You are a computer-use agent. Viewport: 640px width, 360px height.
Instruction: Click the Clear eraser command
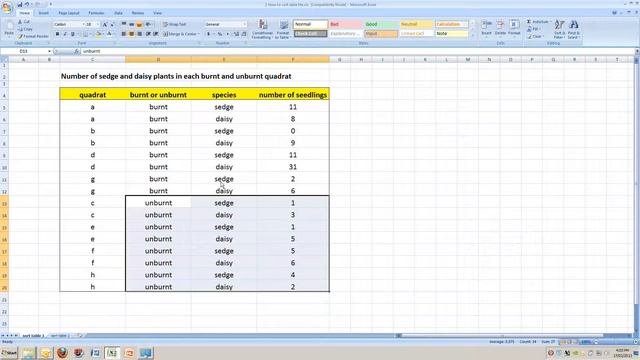[x=536, y=36]
